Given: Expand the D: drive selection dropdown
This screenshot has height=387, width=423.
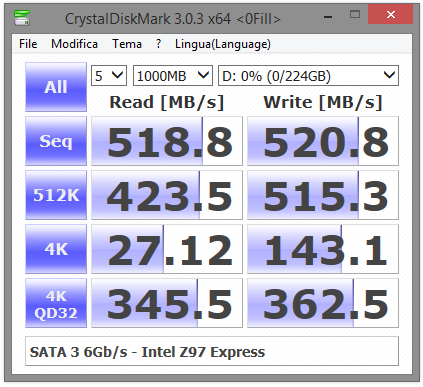Looking at the screenshot, I should point(308,76).
